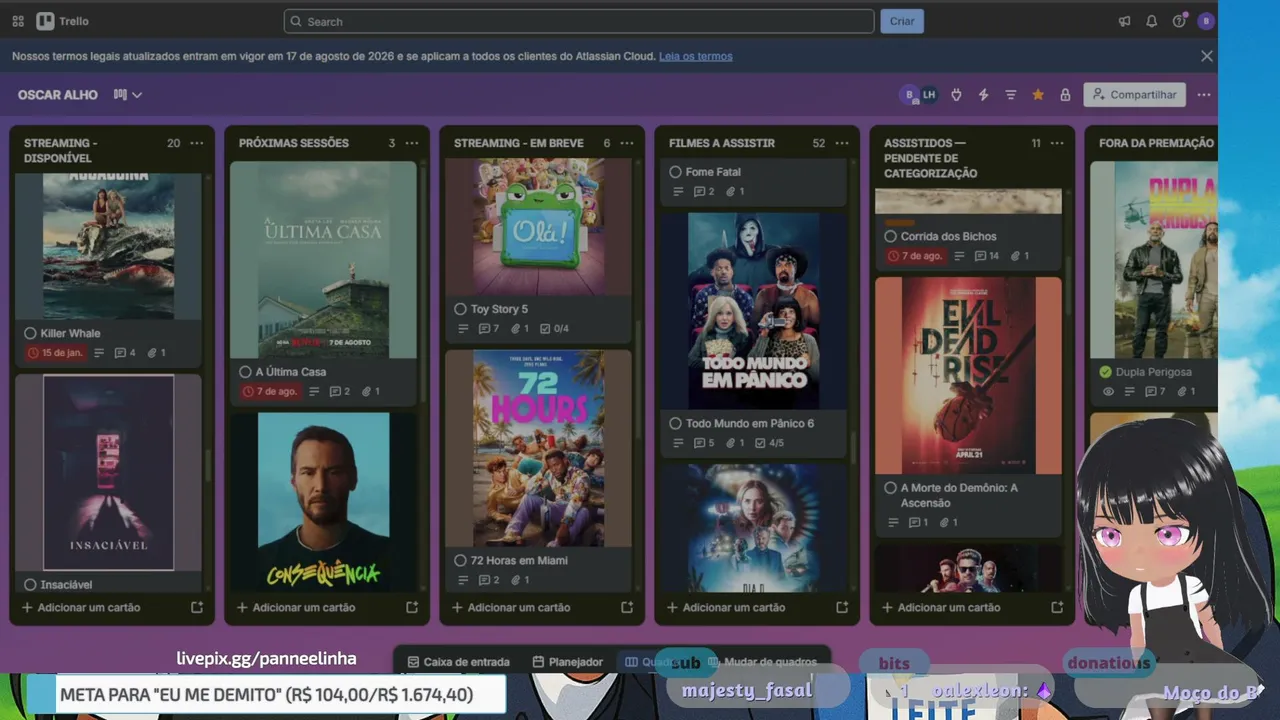1280x720 pixels.
Task: Open Streaming - Disponível list actions menu
Action: 197,143
